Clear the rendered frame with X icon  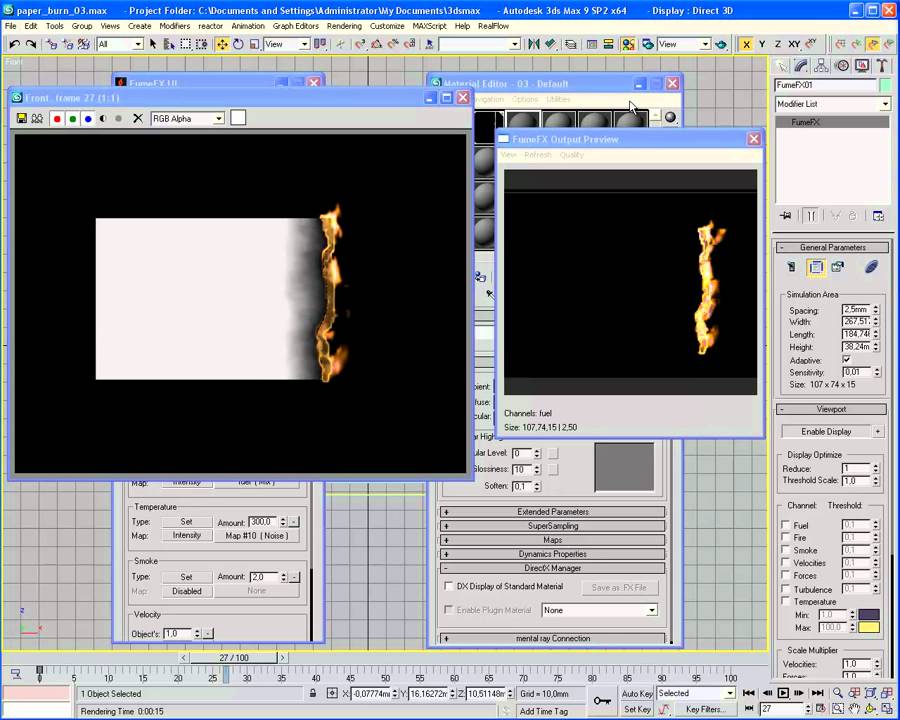[138, 118]
